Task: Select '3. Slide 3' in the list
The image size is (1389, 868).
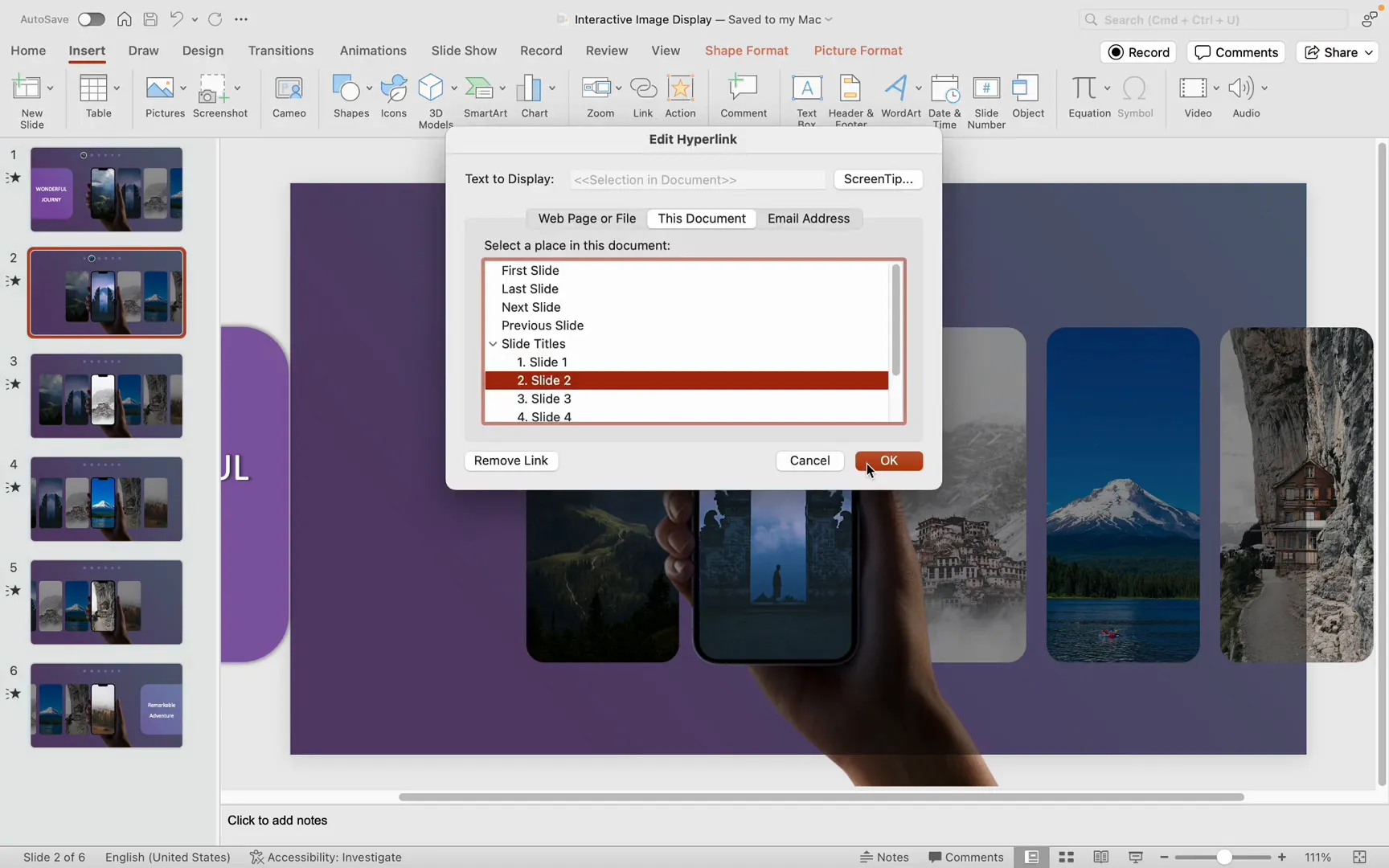Action: tap(686, 399)
